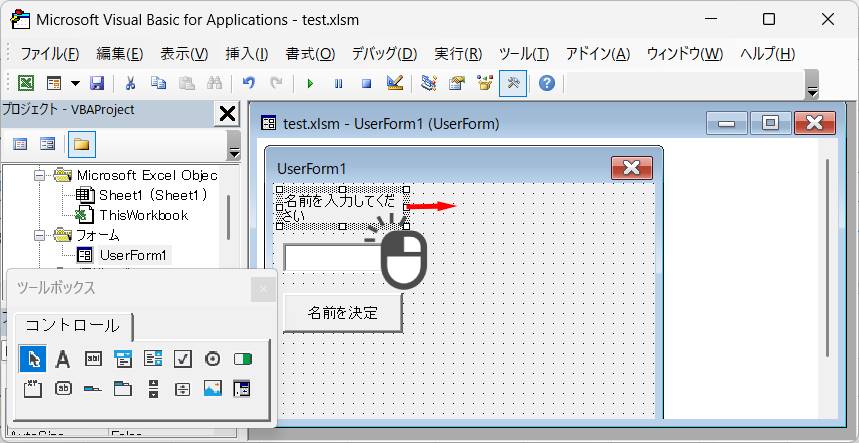Open Project Explorer toolbar icon
Screen dimensions: 859x443
coord(429,83)
